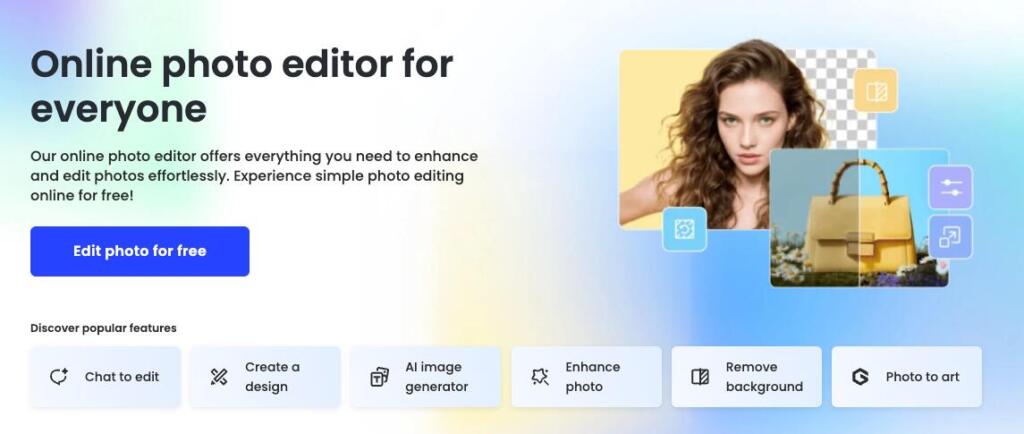Click the purple adjustment sliders tile icon
Viewport: 1024px width, 434px height.
951,187
